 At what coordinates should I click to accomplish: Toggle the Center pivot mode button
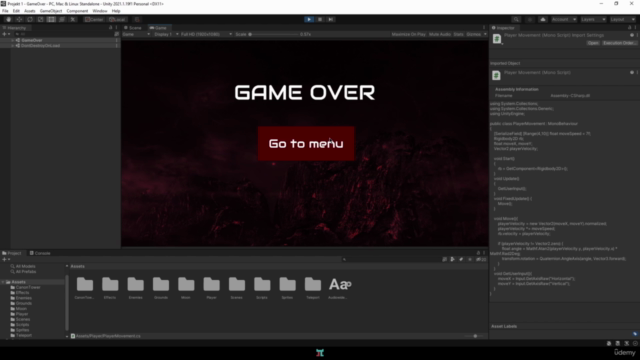point(94,19)
